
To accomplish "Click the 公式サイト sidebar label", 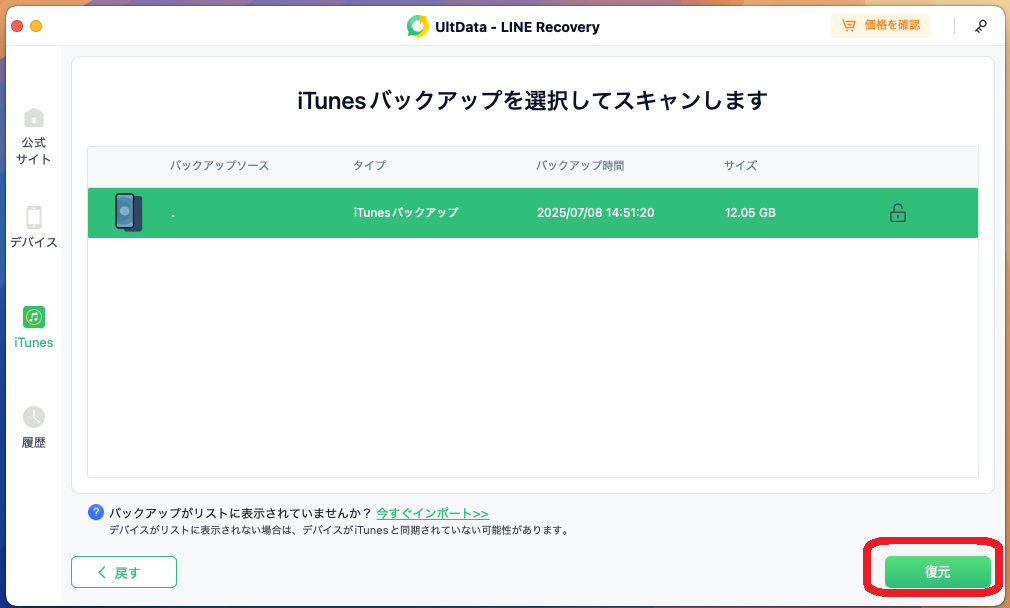I will click(33, 151).
